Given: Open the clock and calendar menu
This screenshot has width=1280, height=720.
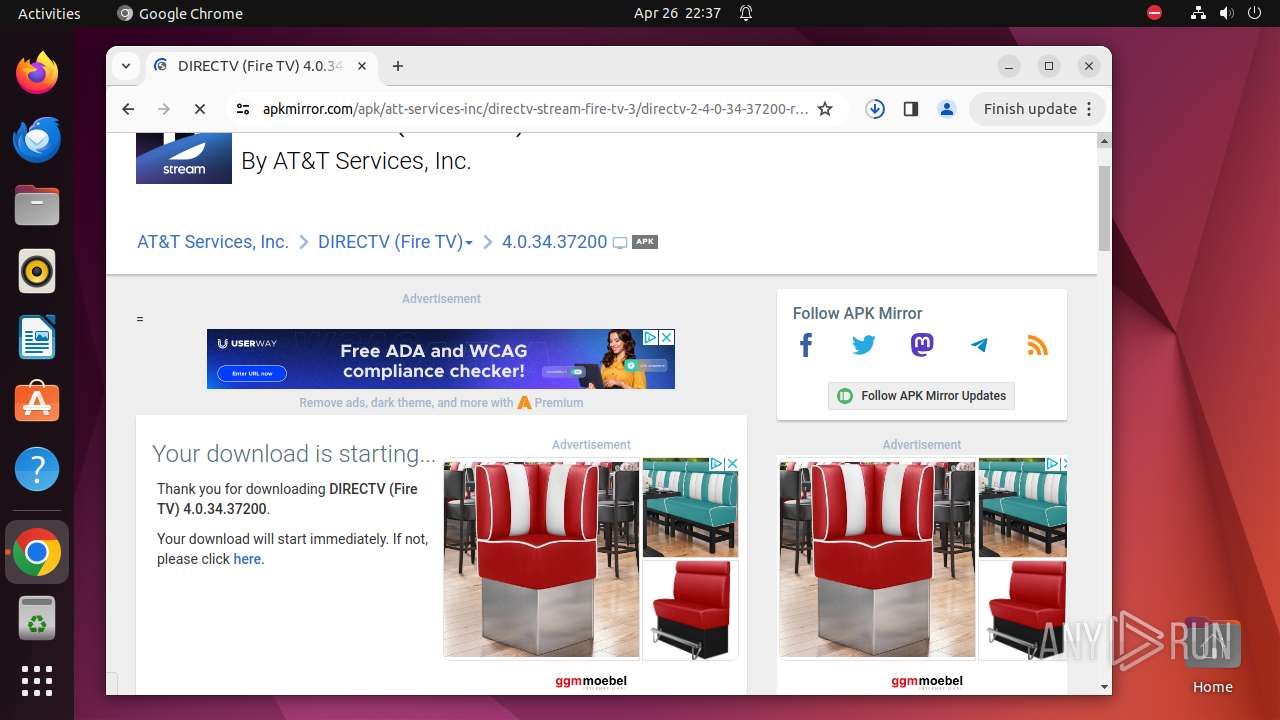Looking at the screenshot, I should point(677,13).
